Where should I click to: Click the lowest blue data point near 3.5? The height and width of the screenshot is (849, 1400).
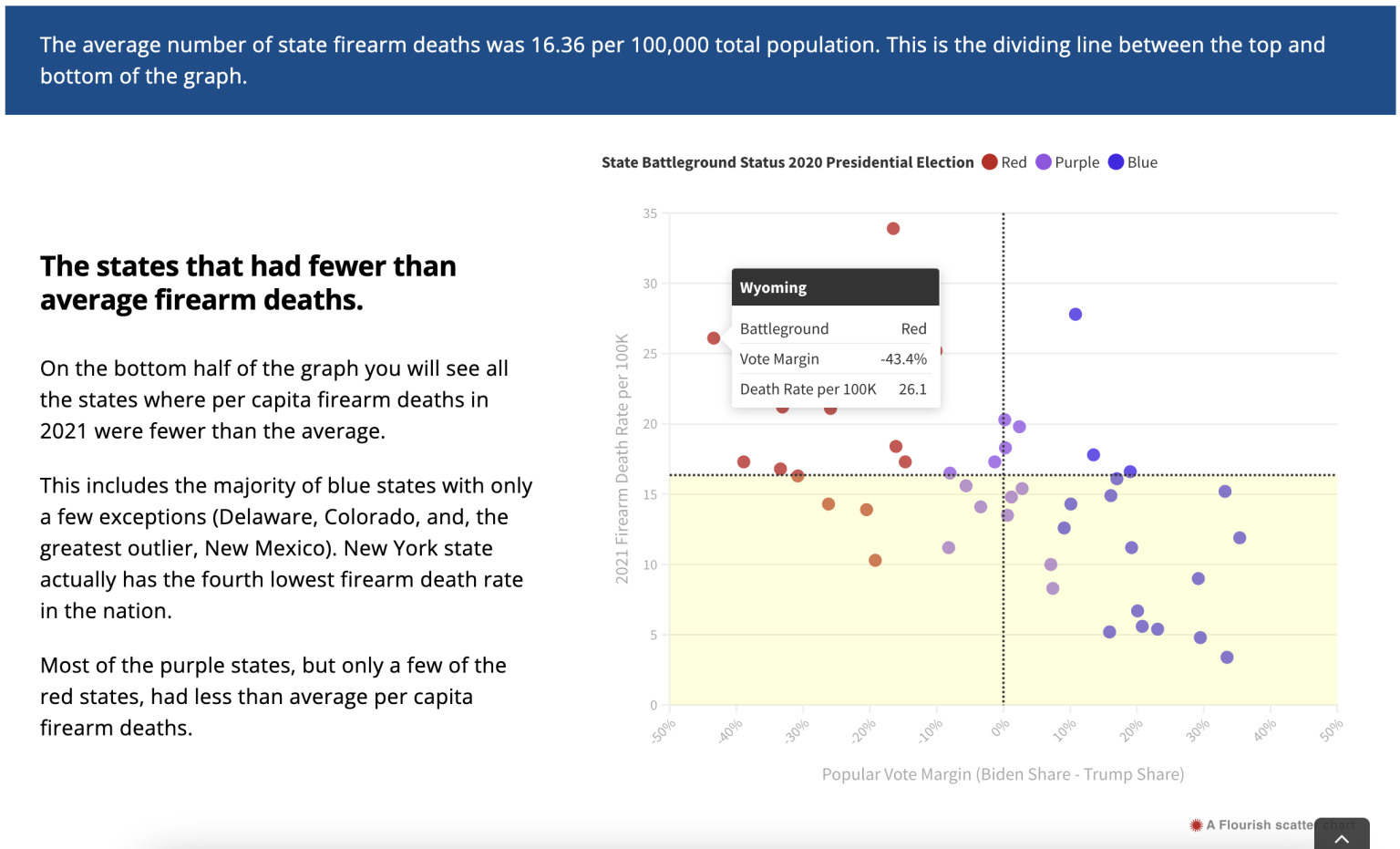pyautogui.click(x=1227, y=657)
